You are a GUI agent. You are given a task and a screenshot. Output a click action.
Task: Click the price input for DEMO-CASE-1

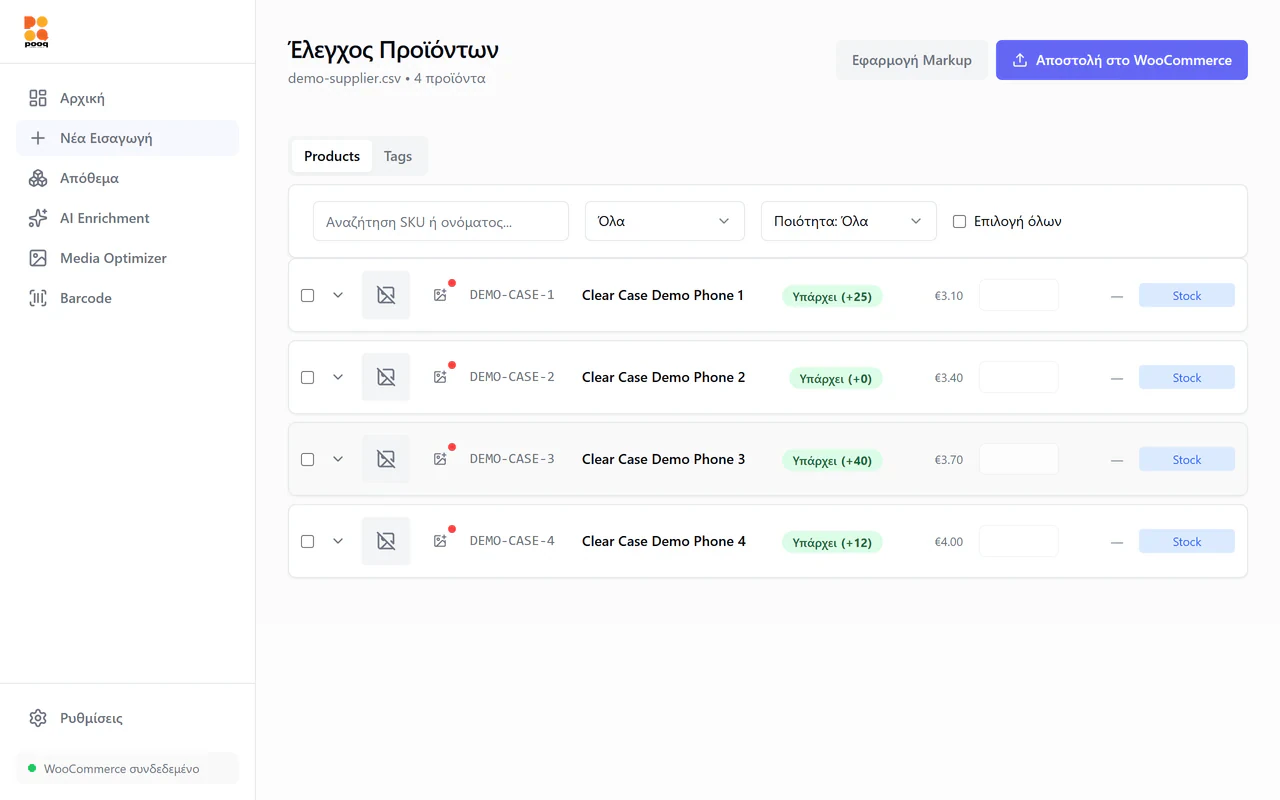pyautogui.click(x=1019, y=295)
